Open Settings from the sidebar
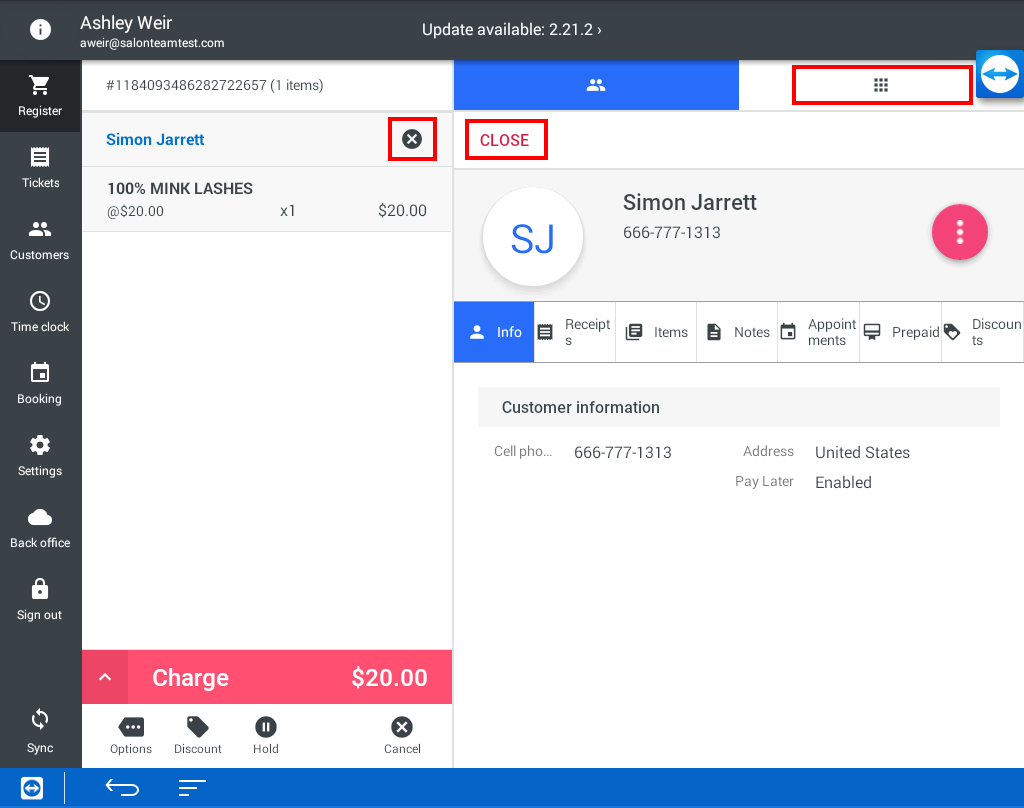This screenshot has width=1024, height=808. (x=40, y=456)
